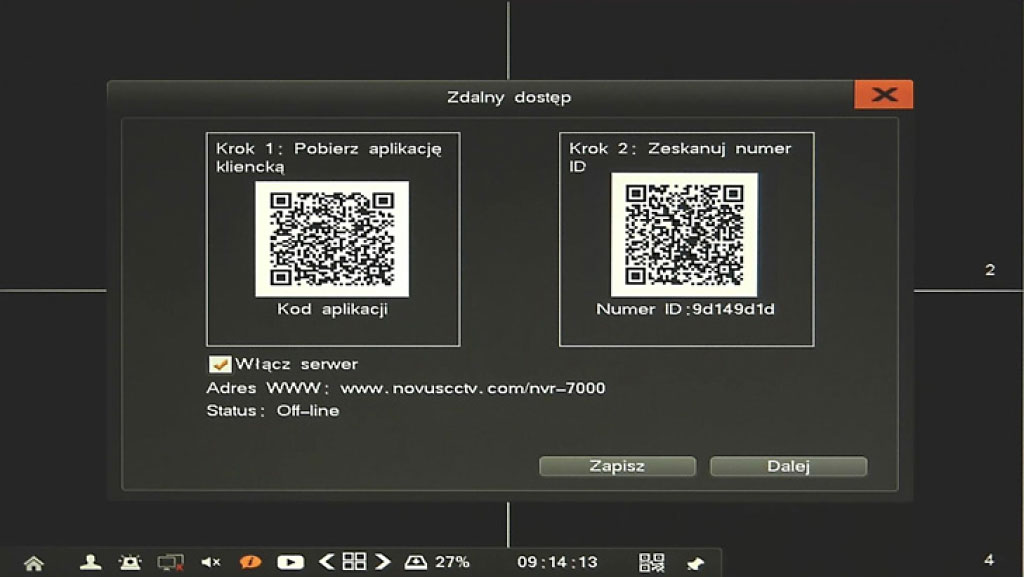Click the www.novuscctv.com/nvr-7000 address
Viewport: 1024px width, 578px height.
point(473,388)
